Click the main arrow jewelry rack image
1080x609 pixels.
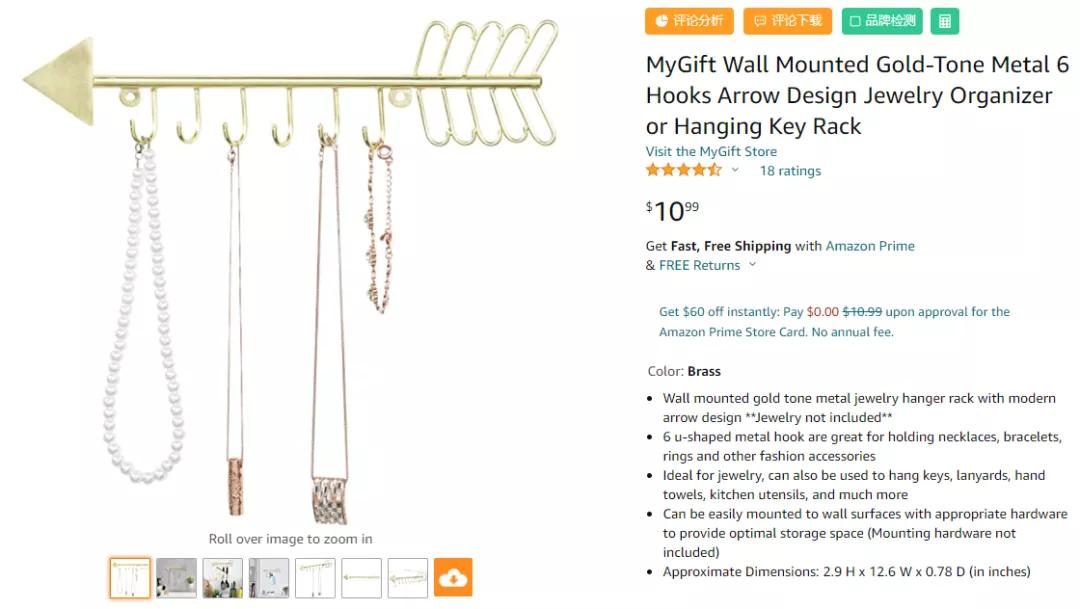290,260
